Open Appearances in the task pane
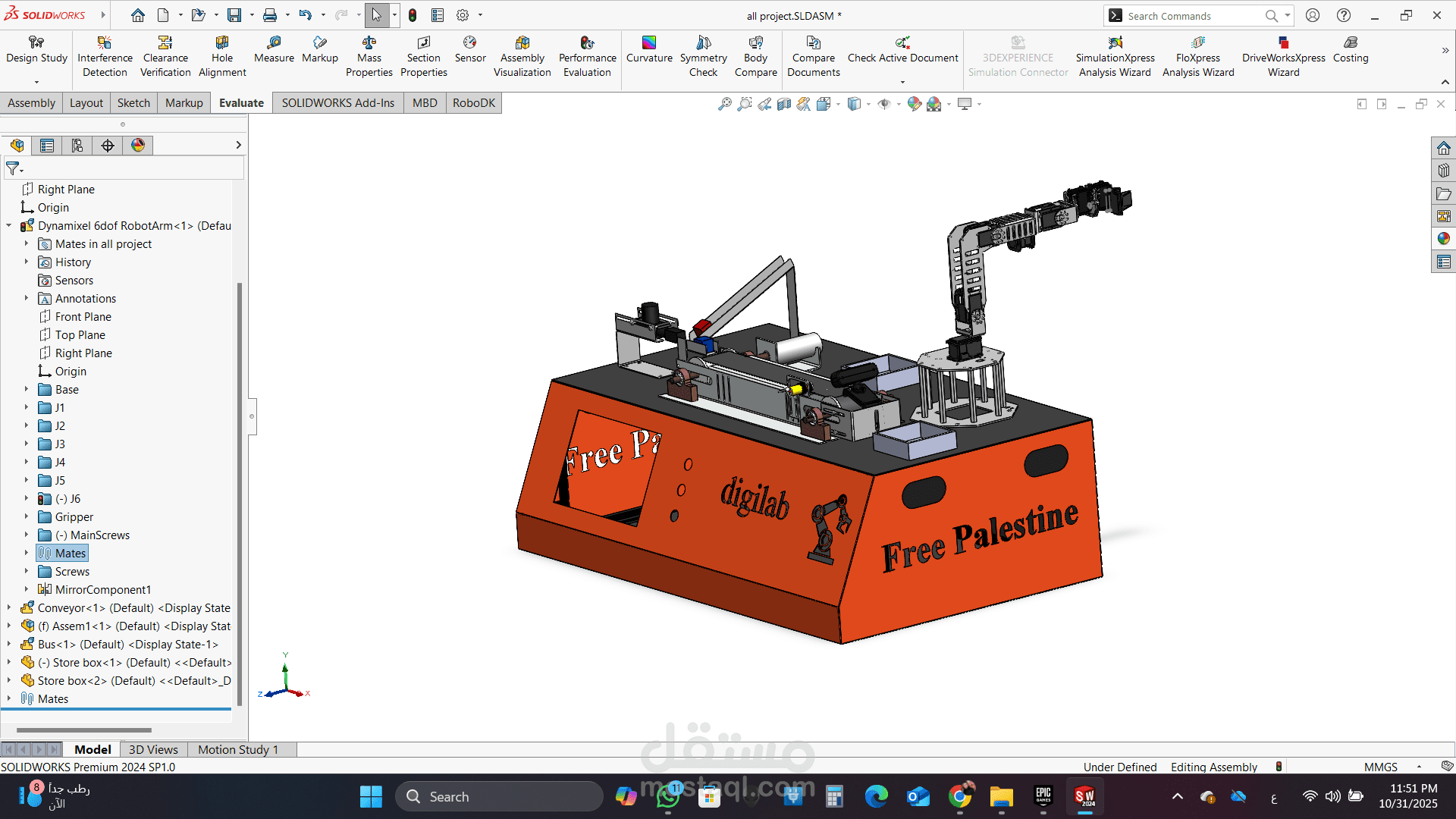Screen dimensions: 1456x819 [1444, 239]
